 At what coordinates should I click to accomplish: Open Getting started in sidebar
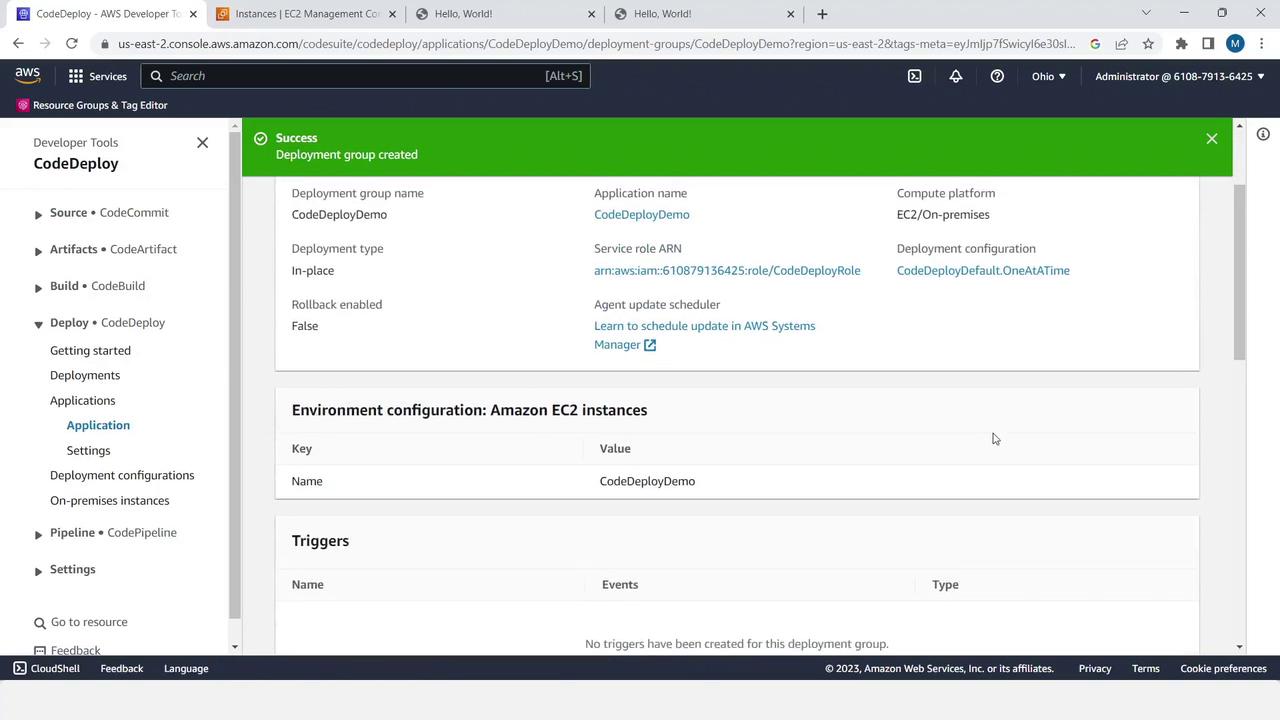90,350
